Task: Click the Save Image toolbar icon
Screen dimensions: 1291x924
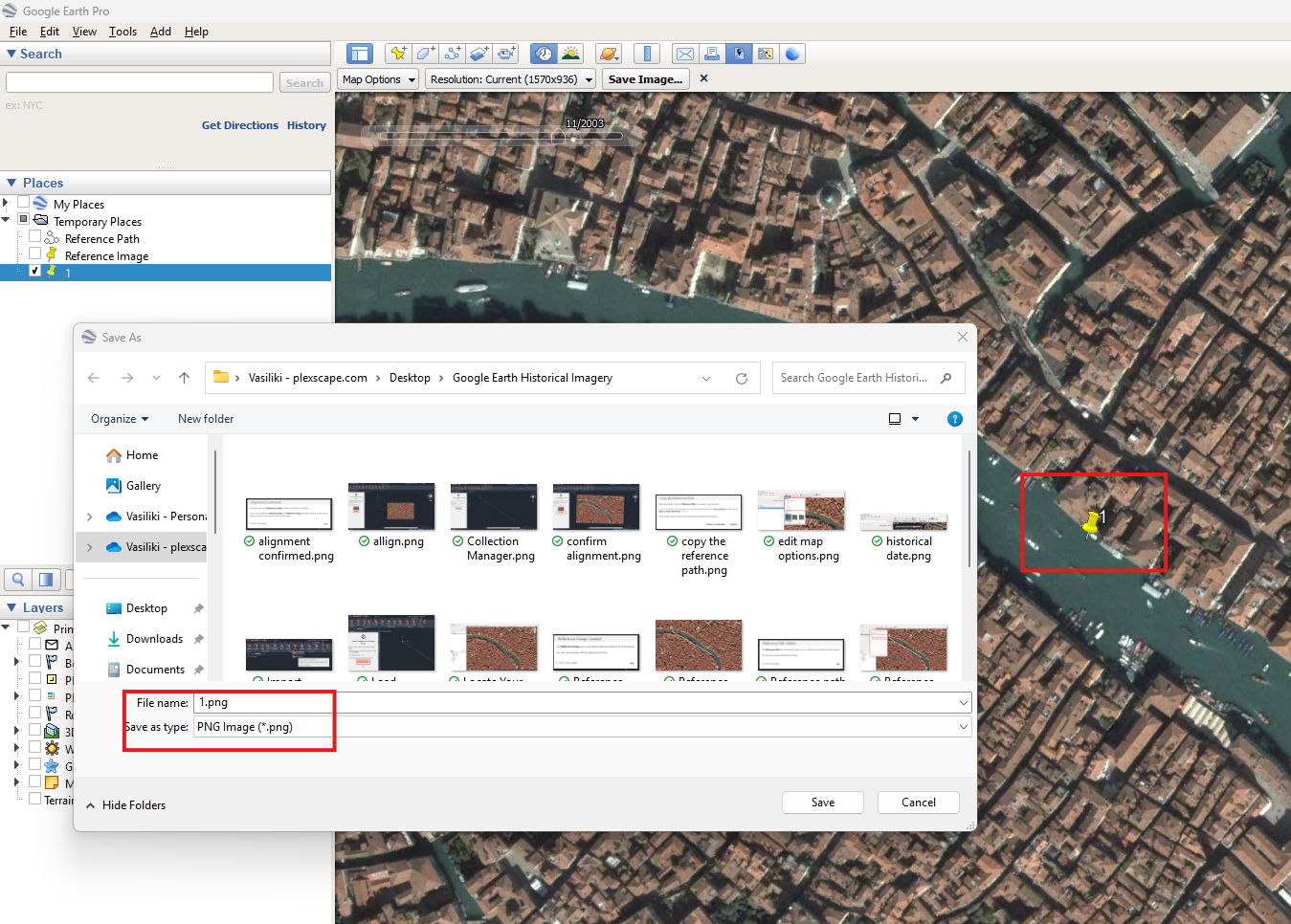Action: click(738, 54)
